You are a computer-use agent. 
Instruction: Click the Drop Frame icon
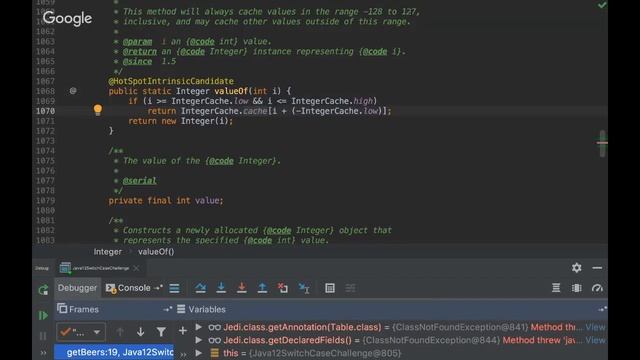tap(283, 288)
